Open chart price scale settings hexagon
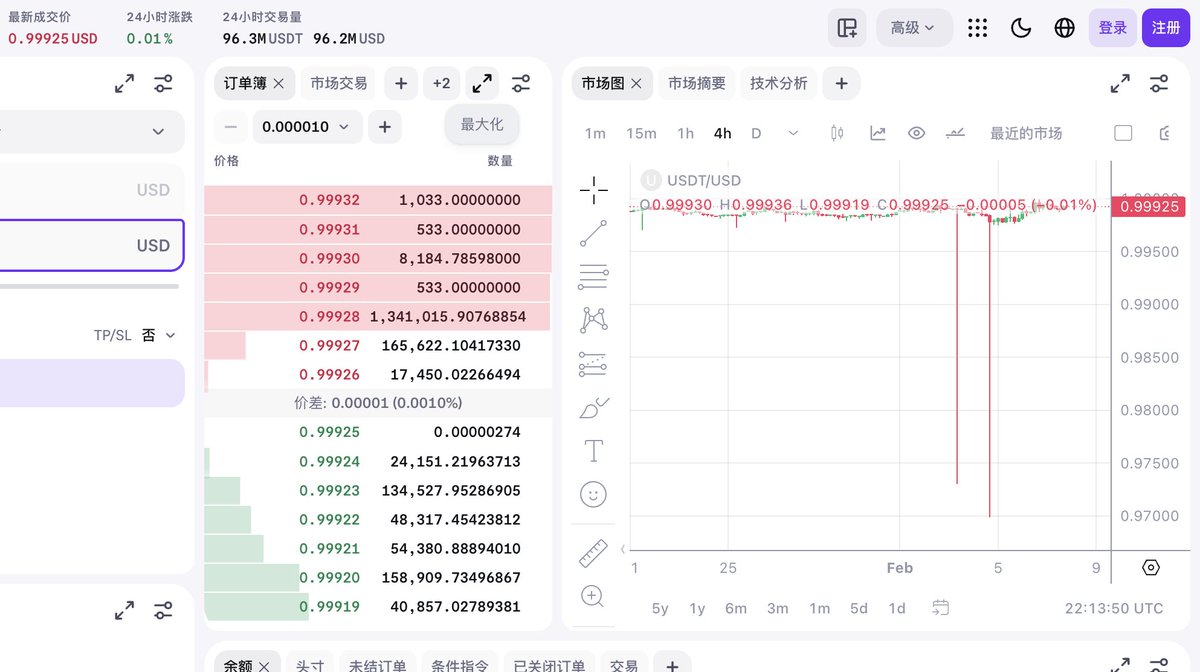The width and height of the screenshot is (1200, 672). coord(1151,568)
